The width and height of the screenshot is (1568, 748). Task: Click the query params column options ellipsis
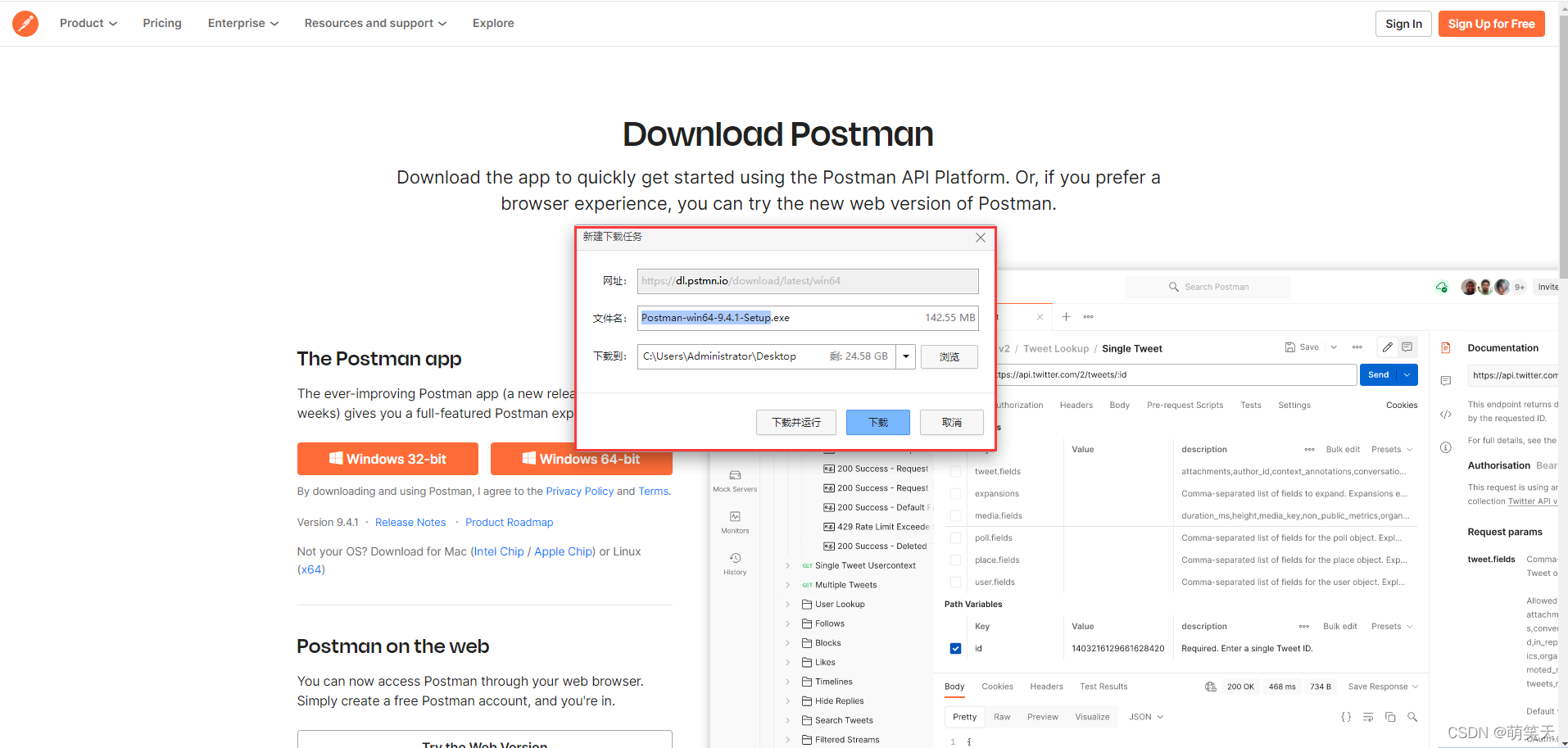tap(1309, 450)
